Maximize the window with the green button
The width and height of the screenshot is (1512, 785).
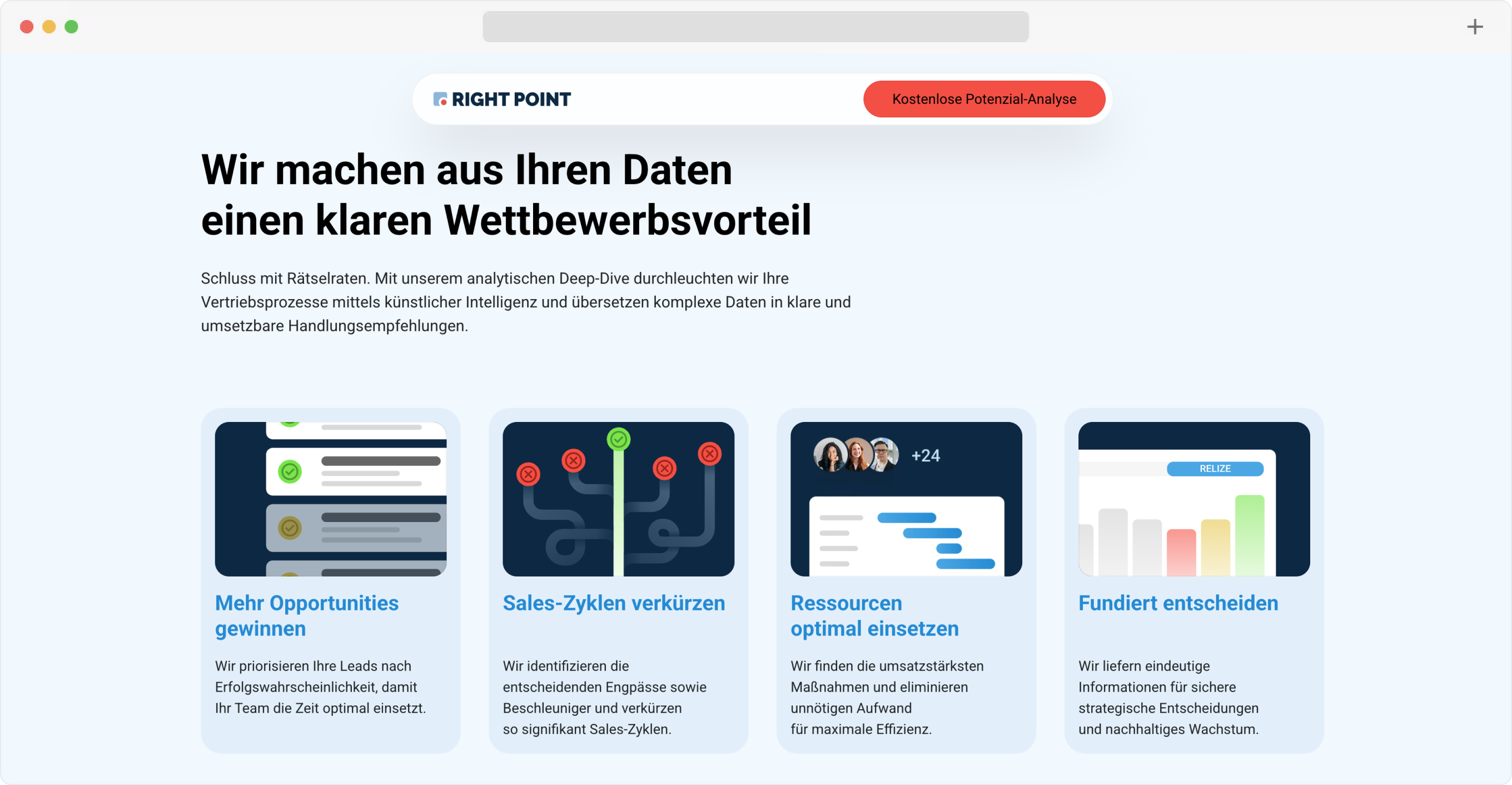pyautogui.click(x=71, y=27)
